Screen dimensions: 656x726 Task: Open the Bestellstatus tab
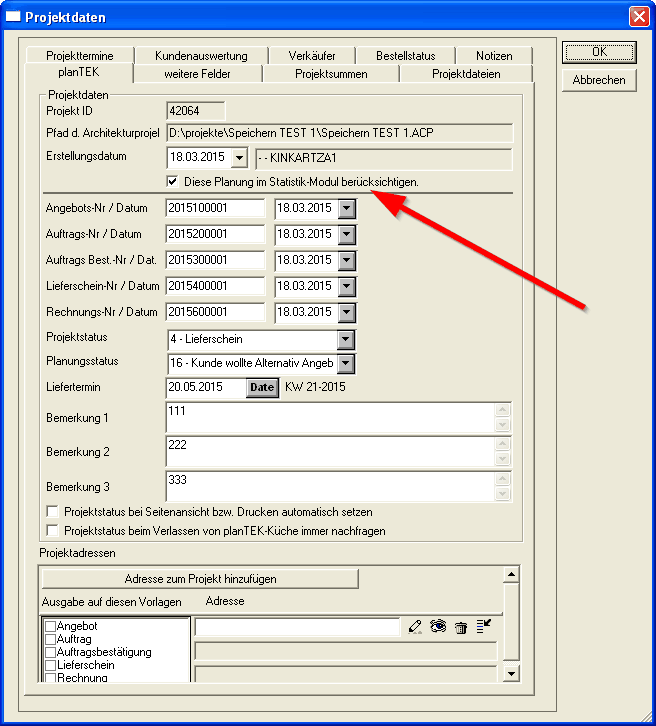click(x=405, y=56)
